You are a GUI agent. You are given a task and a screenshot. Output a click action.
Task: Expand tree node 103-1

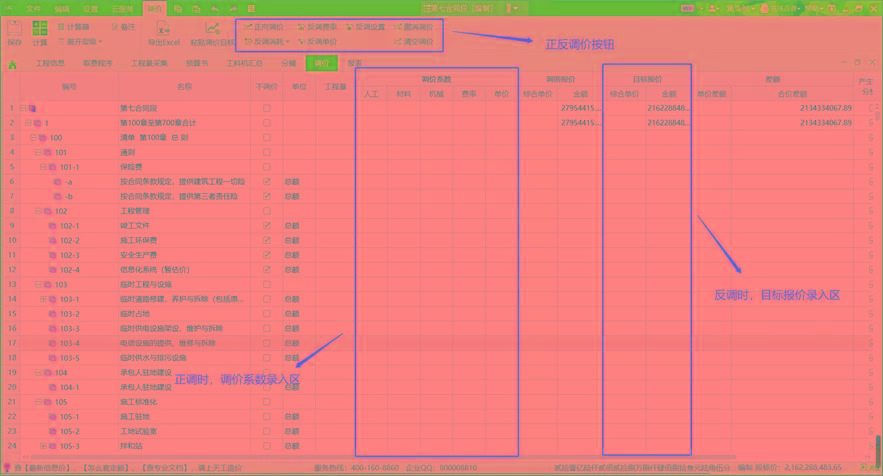[43, 299]
